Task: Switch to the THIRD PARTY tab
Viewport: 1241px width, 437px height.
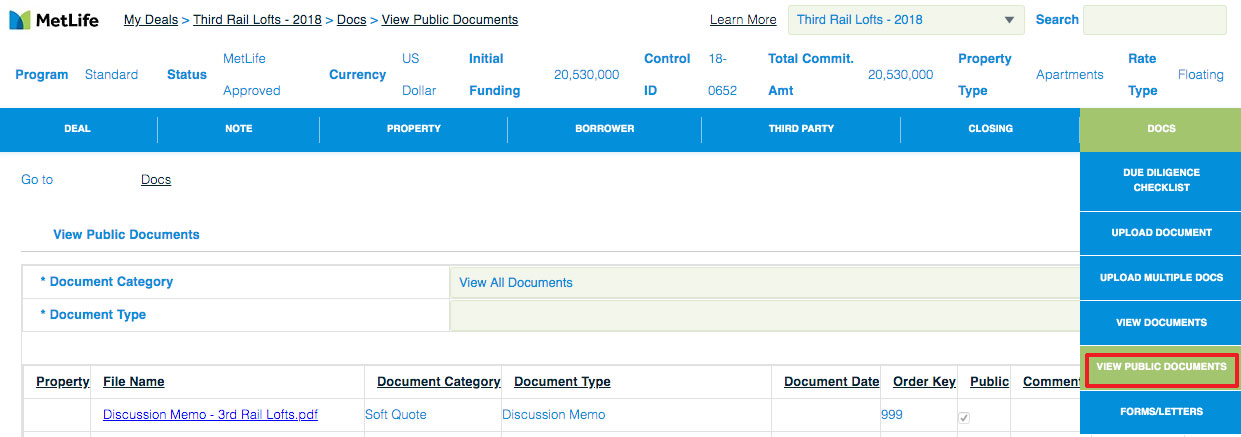Action: (x=801, y=129)
